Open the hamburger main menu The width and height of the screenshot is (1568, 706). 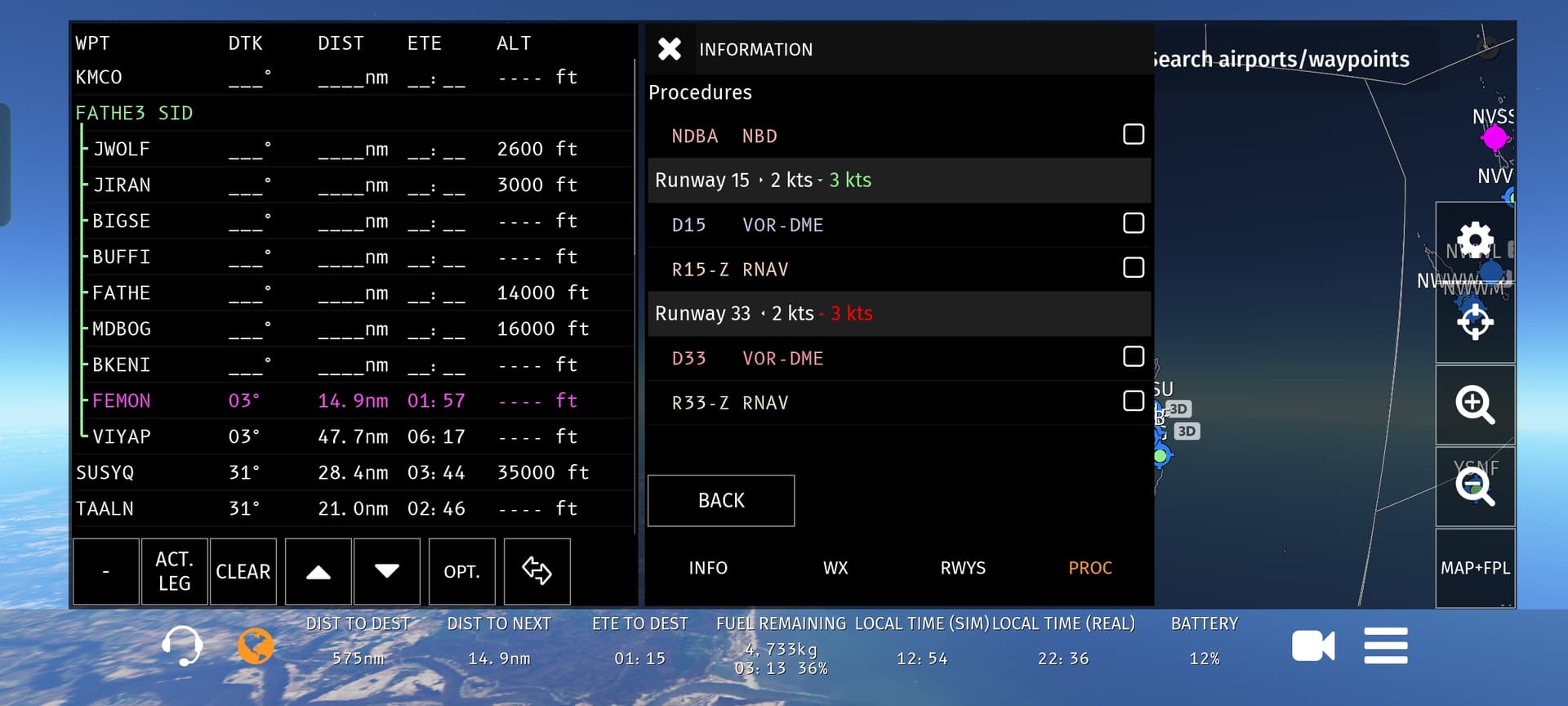1386,646
